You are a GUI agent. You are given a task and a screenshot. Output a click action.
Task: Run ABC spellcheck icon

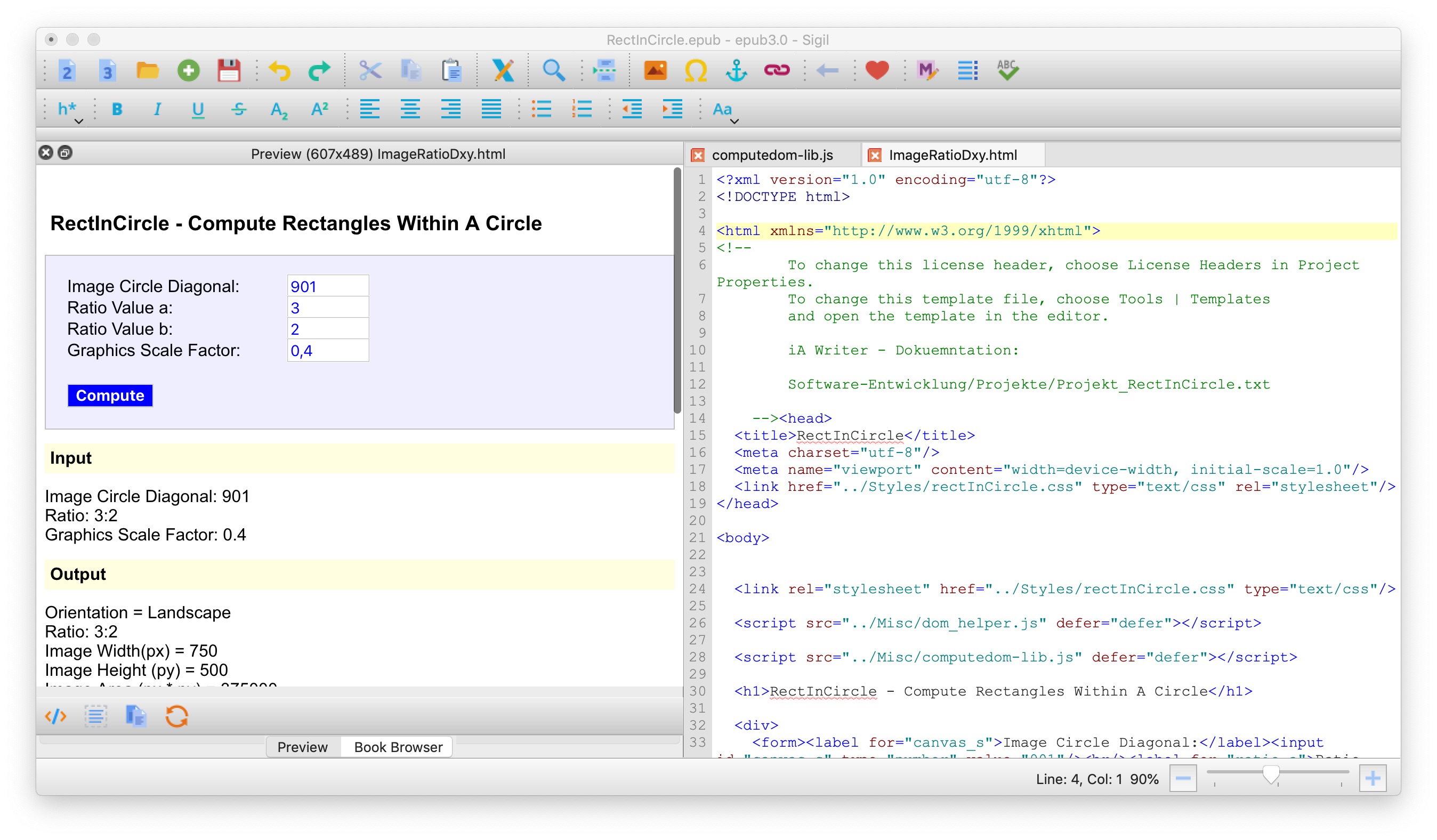[1007, 71]
